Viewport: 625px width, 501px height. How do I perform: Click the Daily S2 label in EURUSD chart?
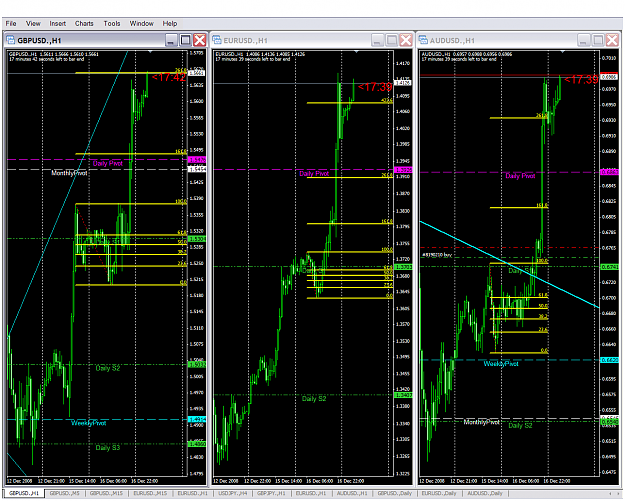pos(314,399)
